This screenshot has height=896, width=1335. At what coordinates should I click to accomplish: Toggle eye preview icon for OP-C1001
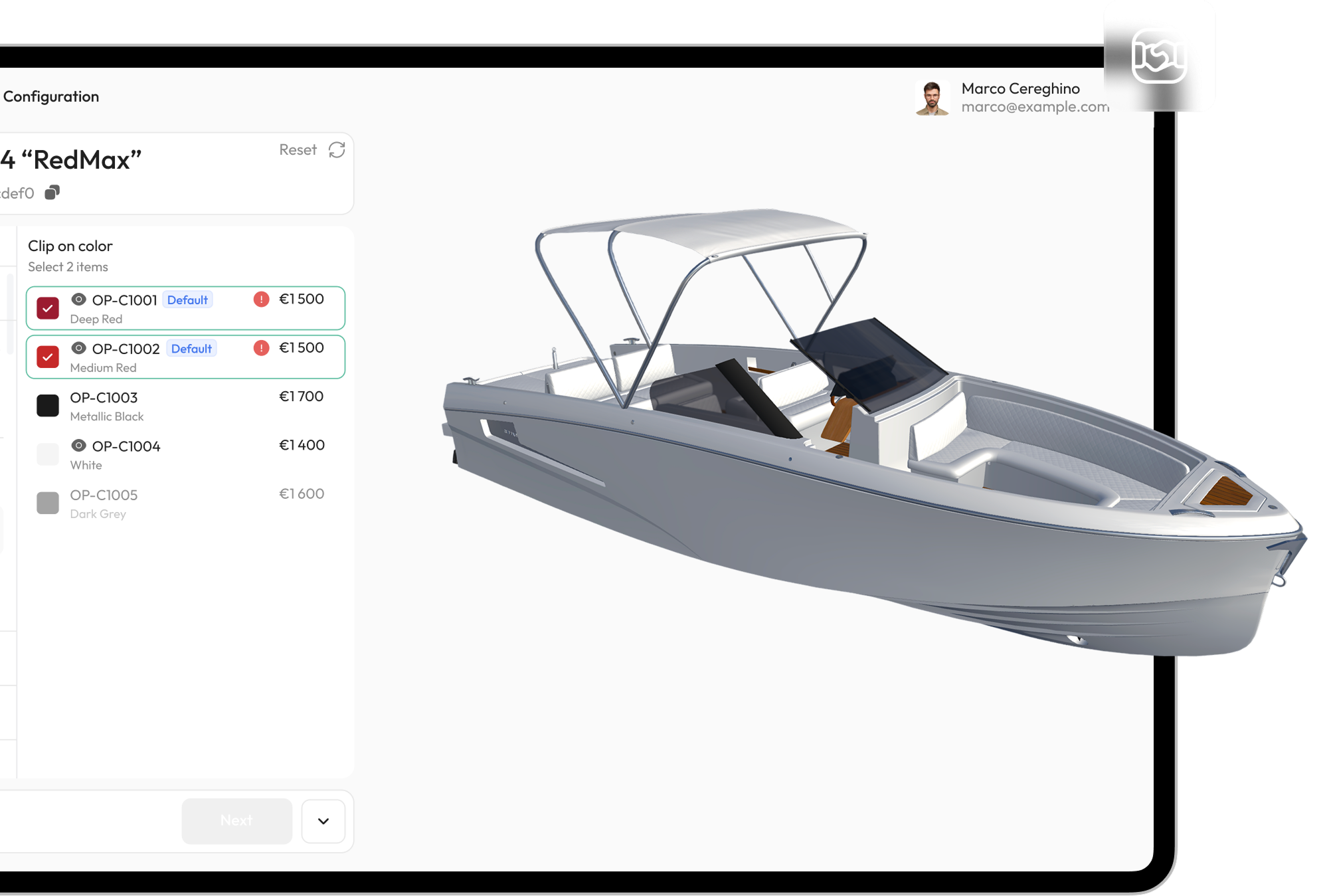click(79, 300)
